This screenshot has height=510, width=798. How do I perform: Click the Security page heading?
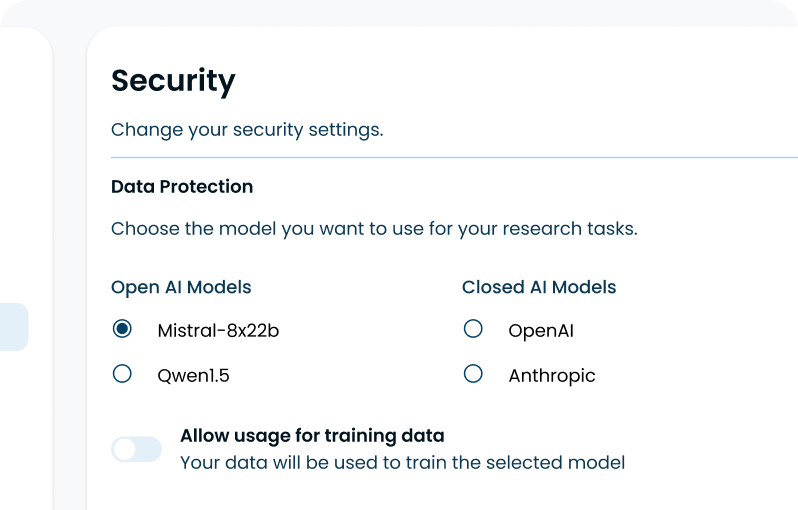(174, 81)
